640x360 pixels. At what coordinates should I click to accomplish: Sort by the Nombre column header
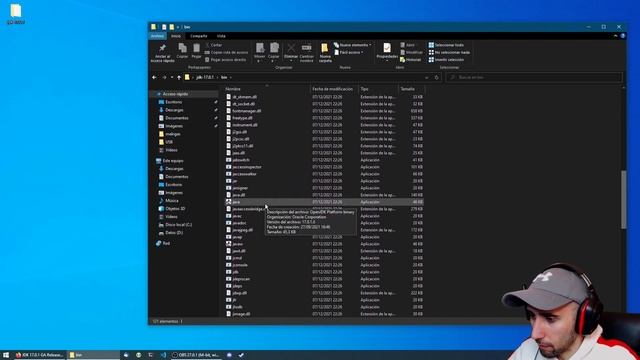[267, 89]
